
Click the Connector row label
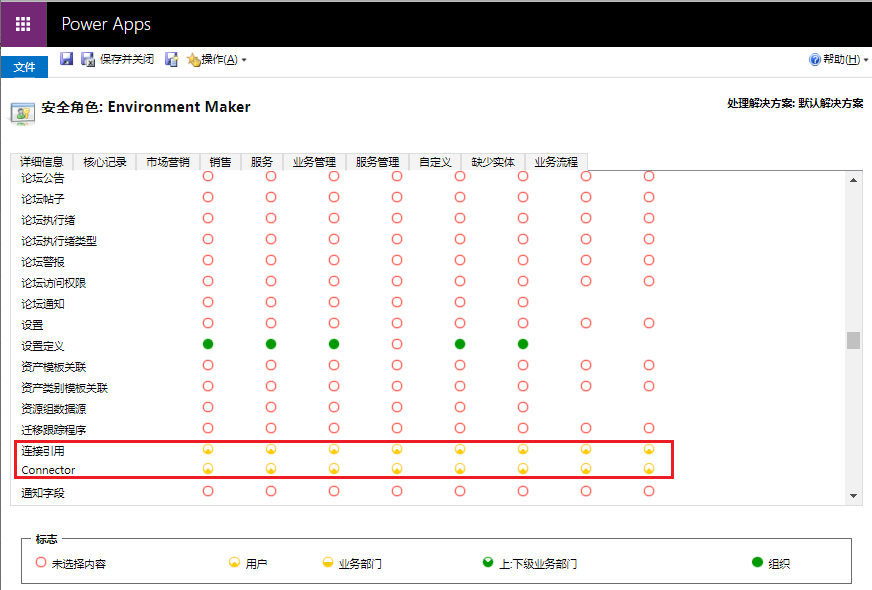(48, 470)
